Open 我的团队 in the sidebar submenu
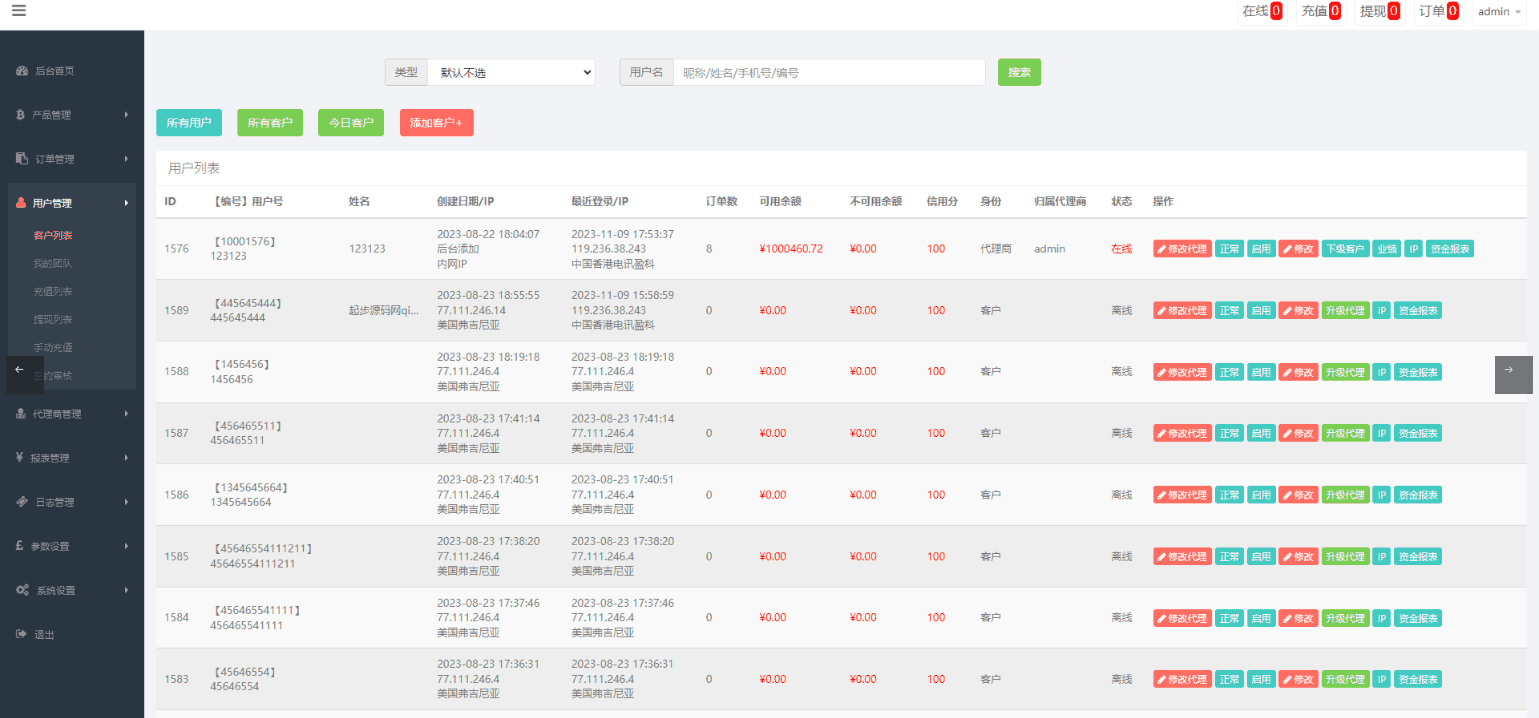 (53, 264)
